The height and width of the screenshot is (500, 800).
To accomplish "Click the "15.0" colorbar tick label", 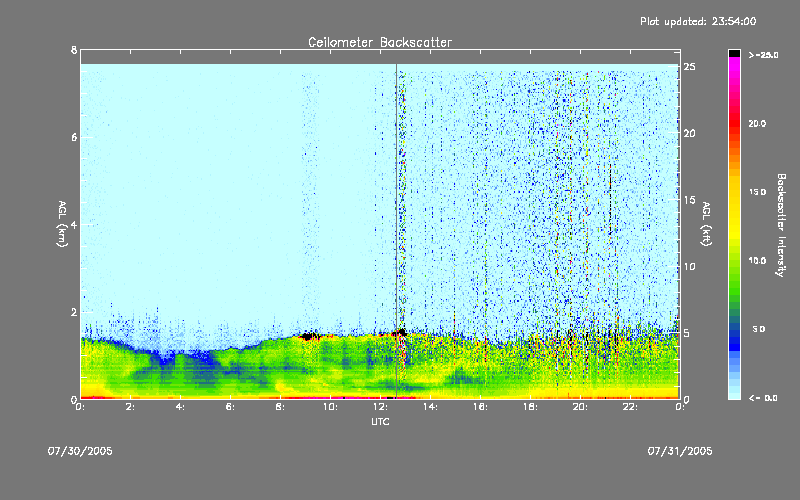I will 757,192.
